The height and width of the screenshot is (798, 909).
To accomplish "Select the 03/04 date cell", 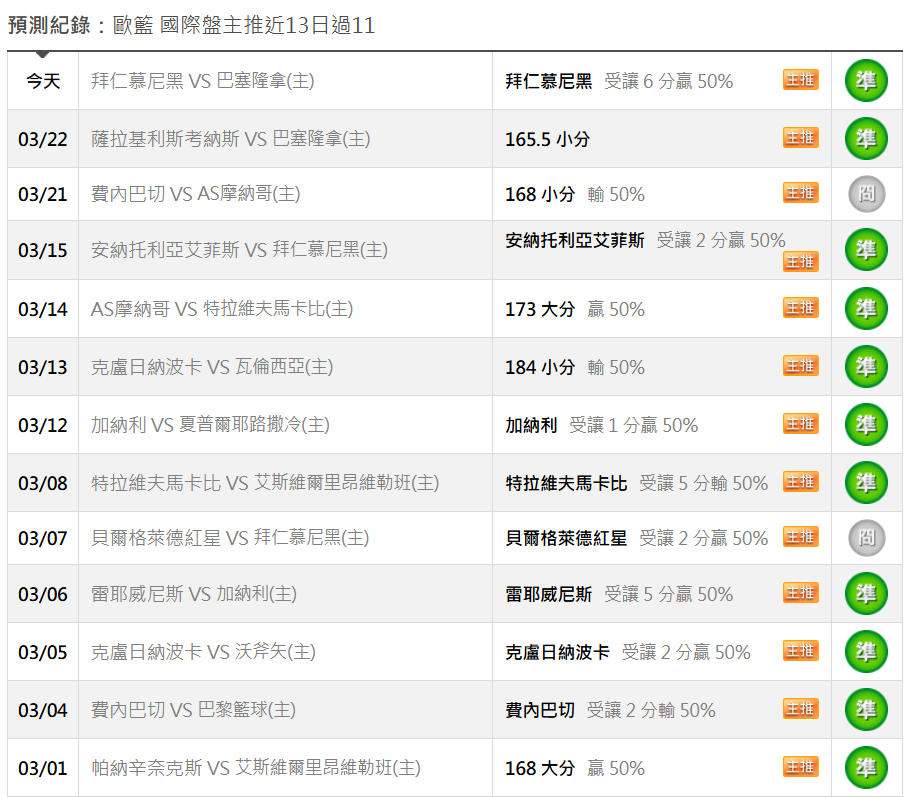I will [x=43, y=709].
